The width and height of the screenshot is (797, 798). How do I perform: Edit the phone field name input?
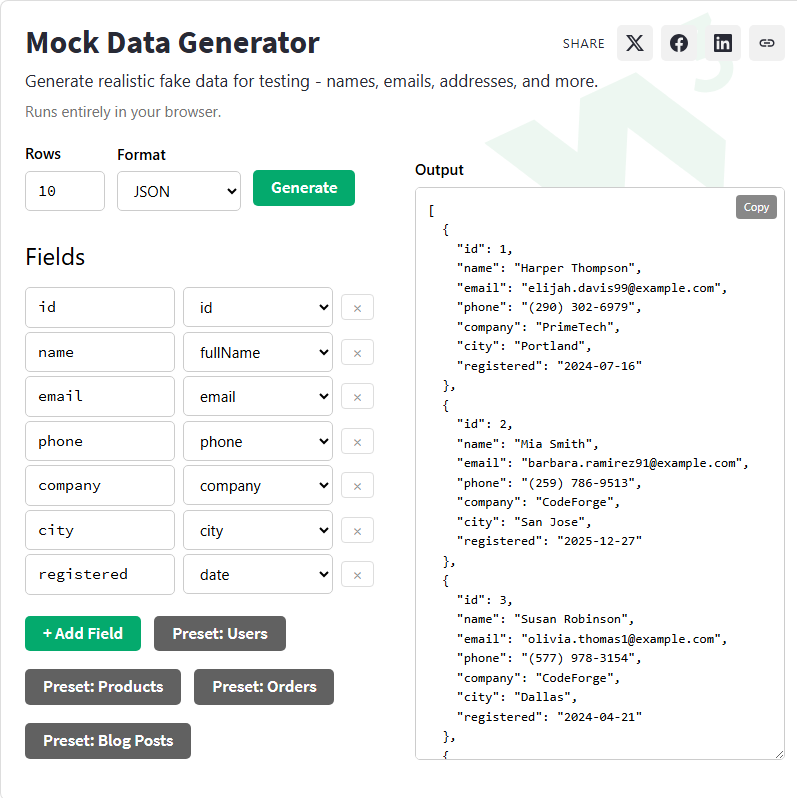coord(100,441)
